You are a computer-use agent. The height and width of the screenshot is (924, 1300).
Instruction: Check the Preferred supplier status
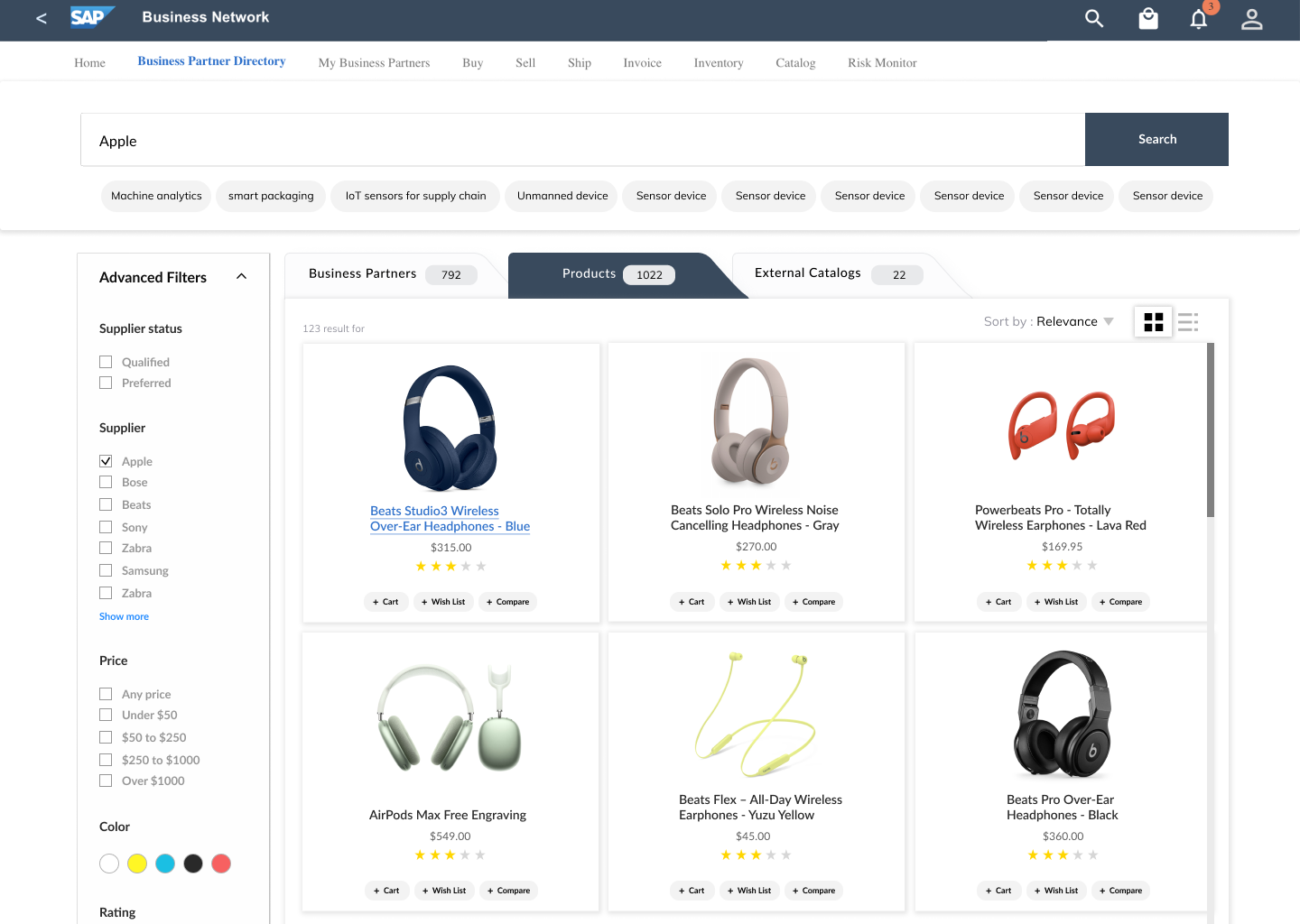click(x=106, y=383)
